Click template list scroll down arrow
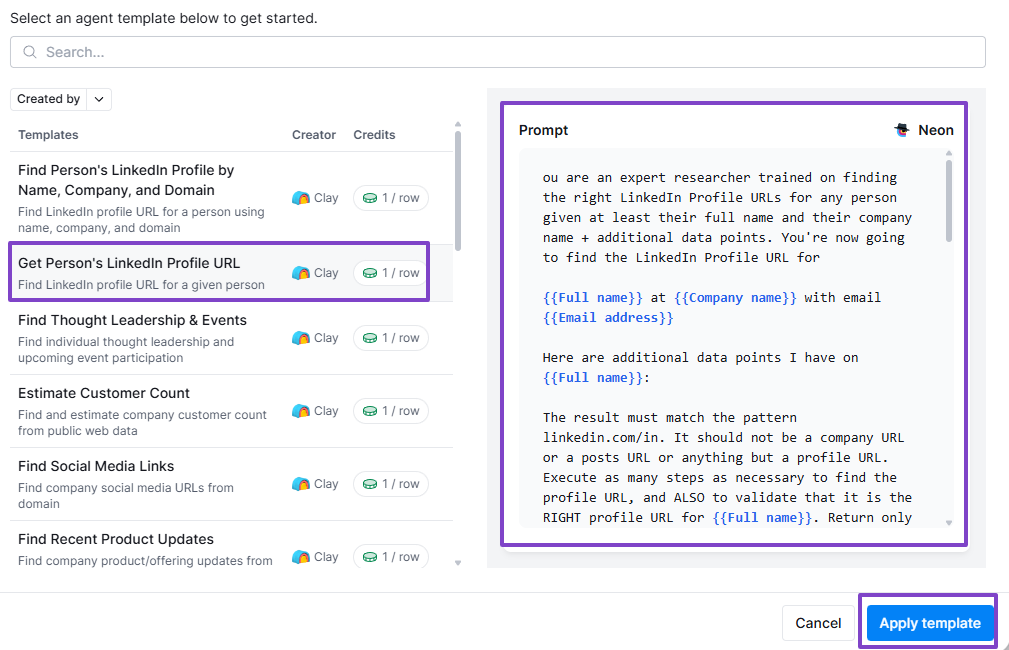This screenshot has width=1009, height=650. (x=458, y=563)
